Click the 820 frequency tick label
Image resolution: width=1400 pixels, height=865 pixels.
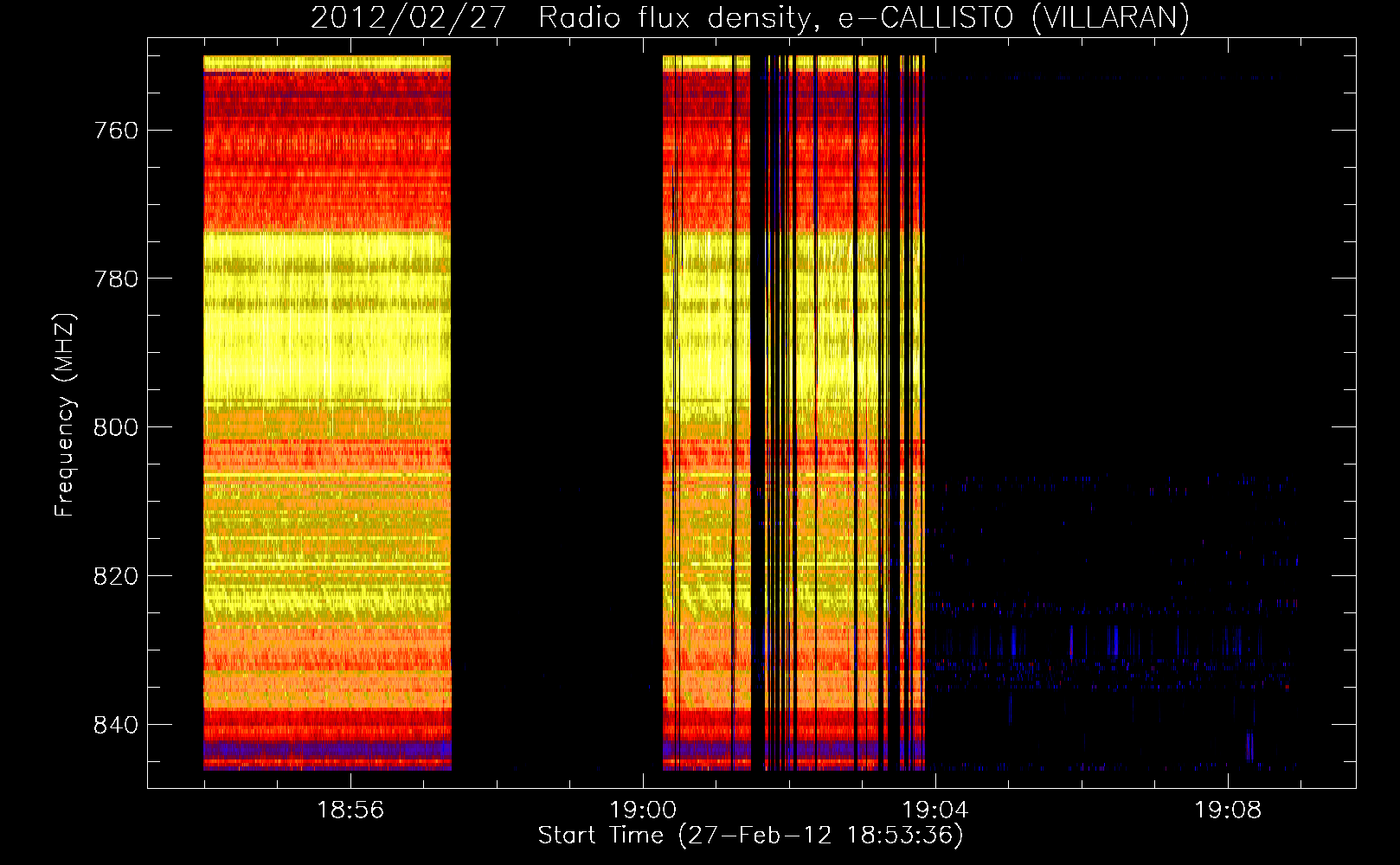pos(116,576)
